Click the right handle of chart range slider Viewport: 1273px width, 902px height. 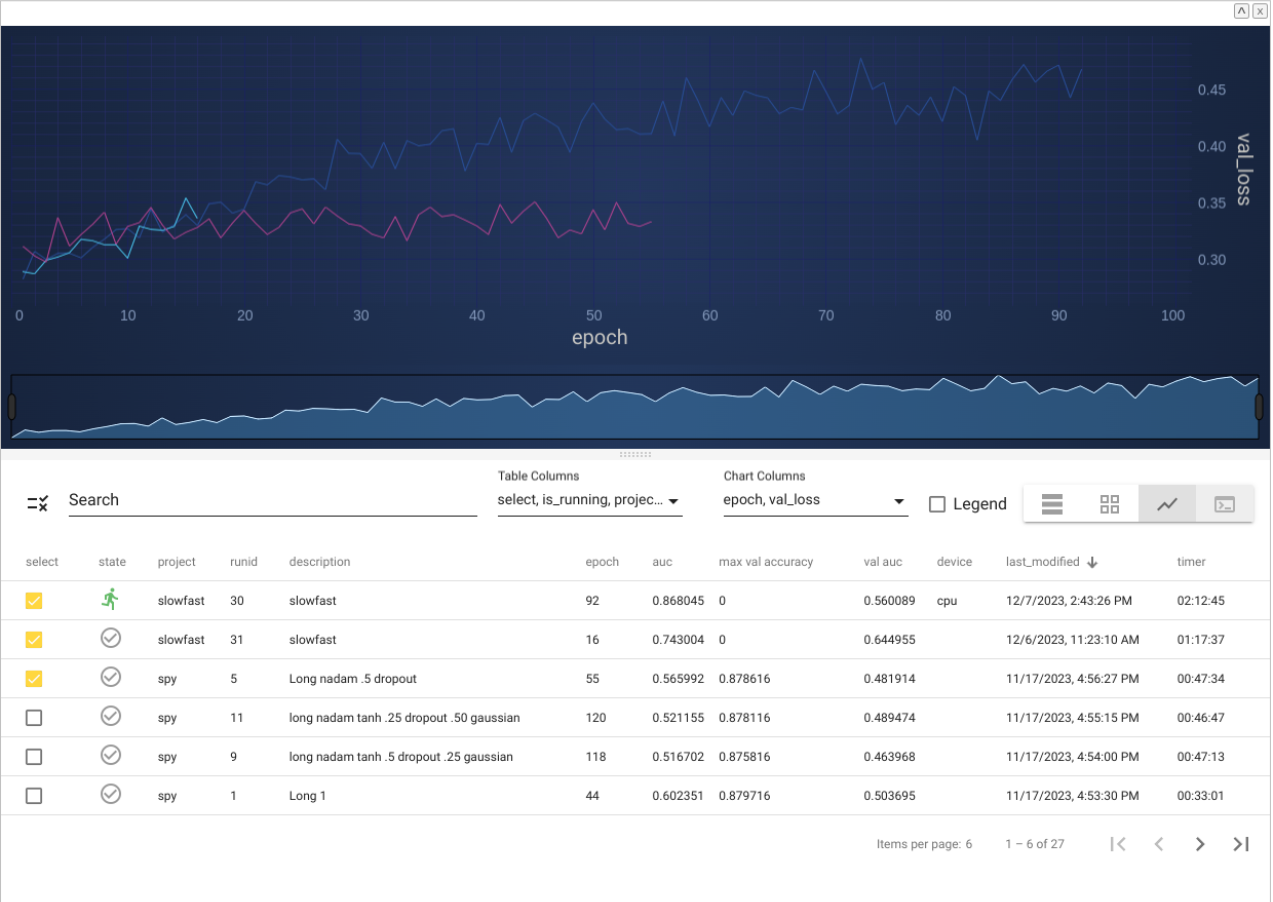pos(1259,407)
